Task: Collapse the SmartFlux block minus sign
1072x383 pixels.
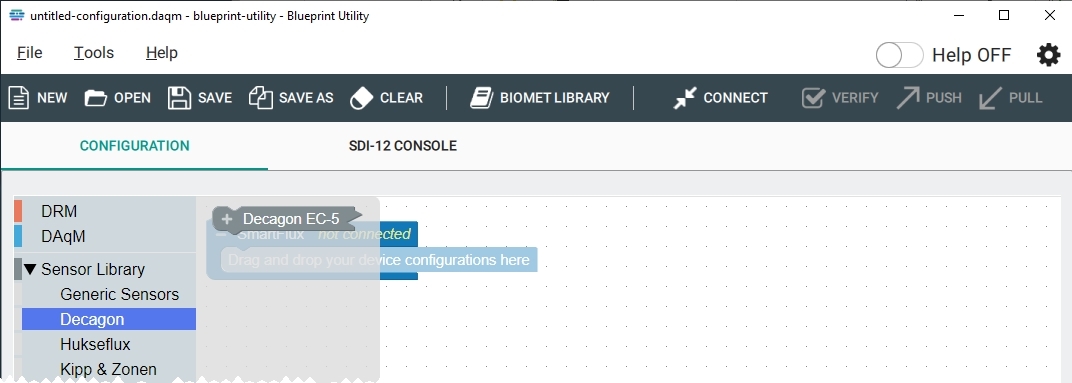Action: (x=222, y=234)
